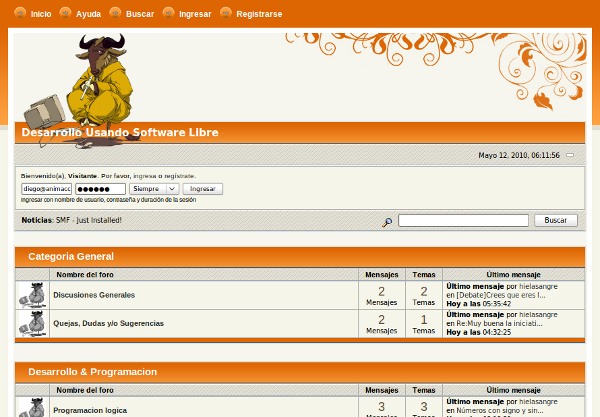Open the Inicio menu item
The height and width of the screenshot is (417, 600).
pos(41,14)
